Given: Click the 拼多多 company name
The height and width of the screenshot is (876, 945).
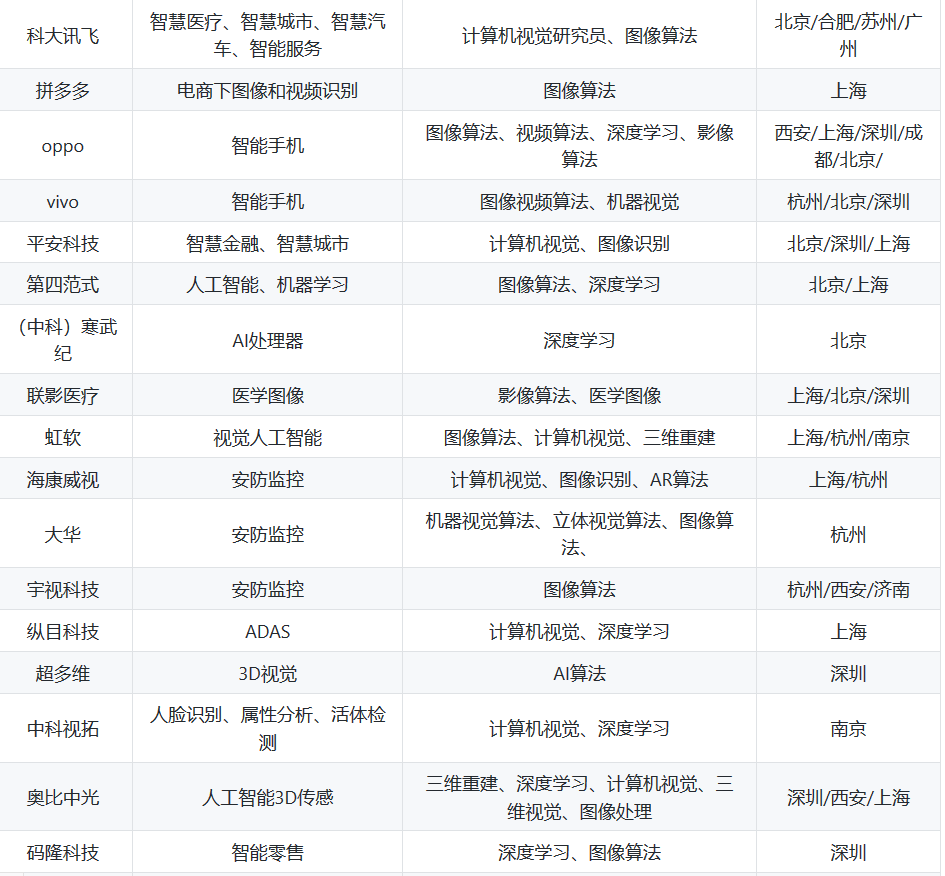Looking at the screenshot, I should pyautogui.click(x=63, y=90).
